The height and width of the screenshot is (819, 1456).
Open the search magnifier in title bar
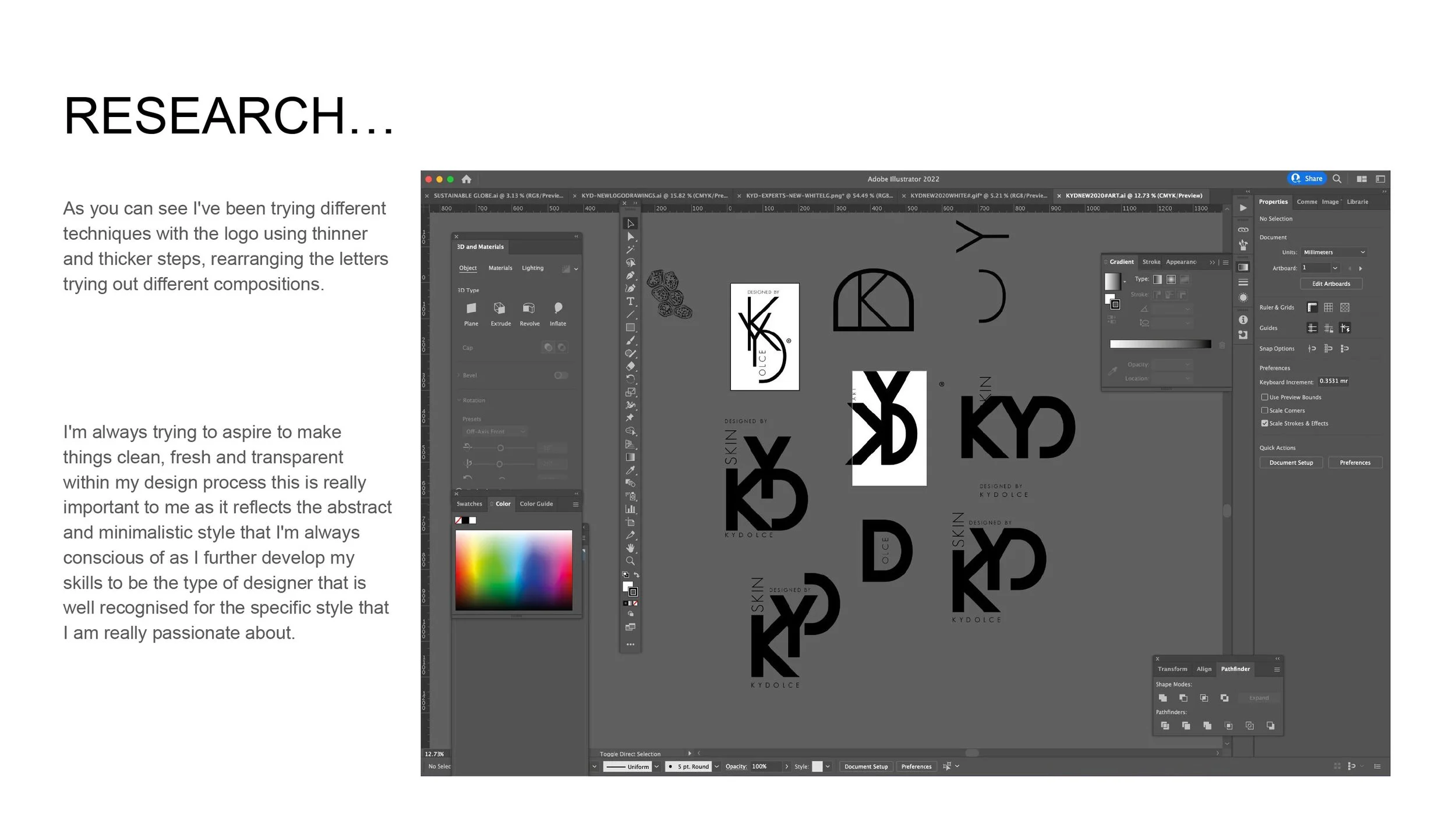(x=1337, y=179)
